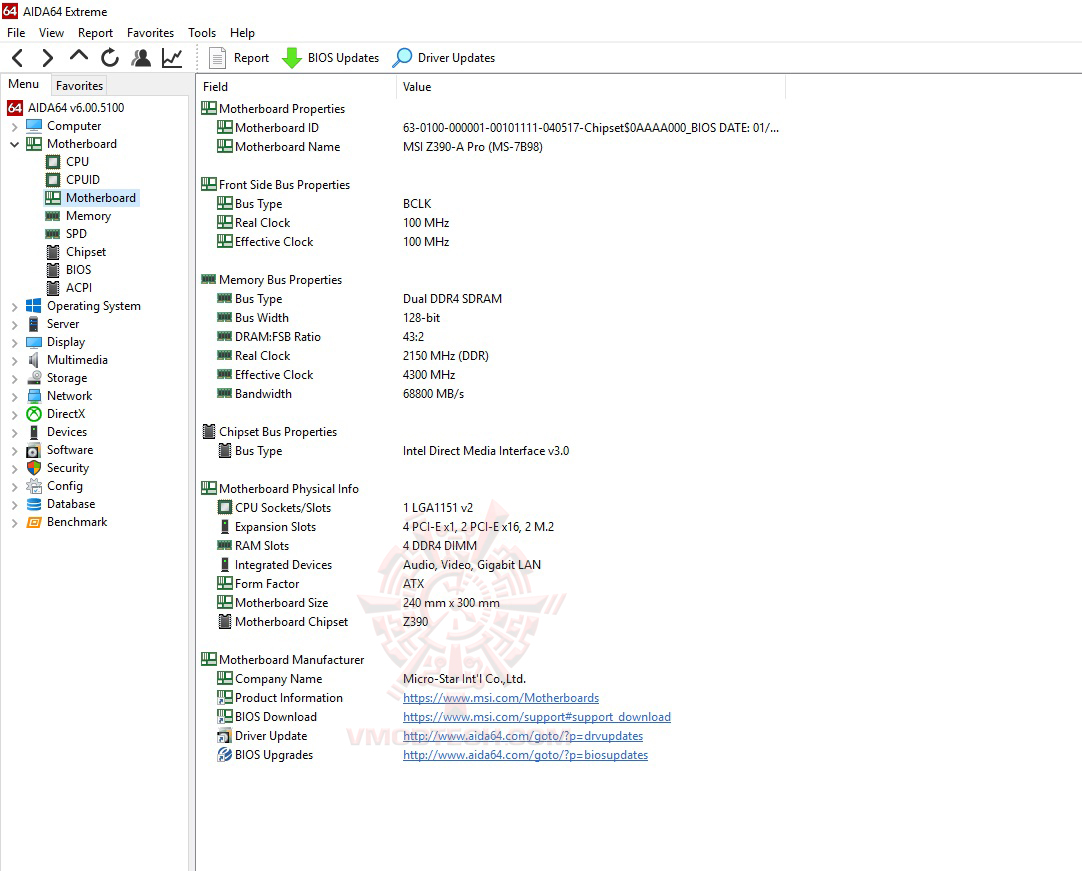Expand the Devices node
This screenshot has width=1082, height=871.
[14, 432]
